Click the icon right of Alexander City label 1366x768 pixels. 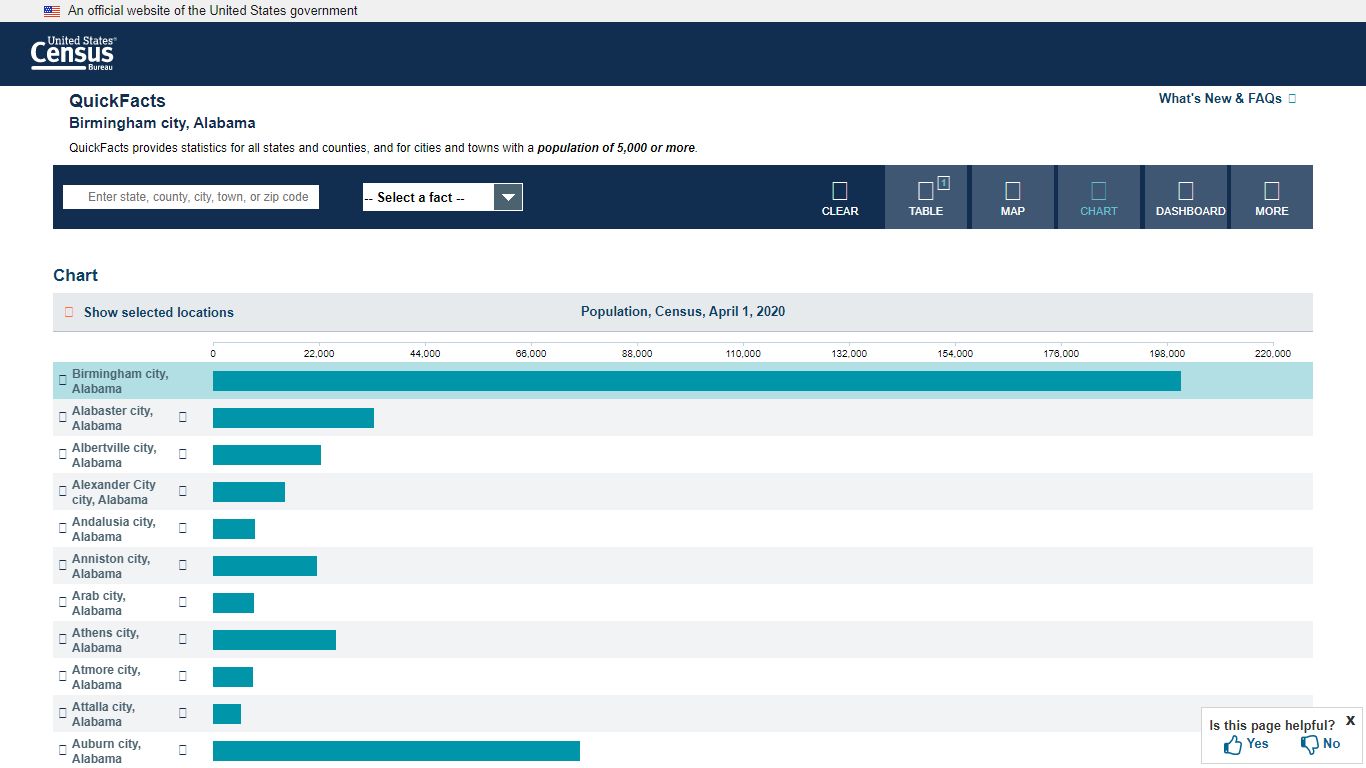click(x=183, y=491)
